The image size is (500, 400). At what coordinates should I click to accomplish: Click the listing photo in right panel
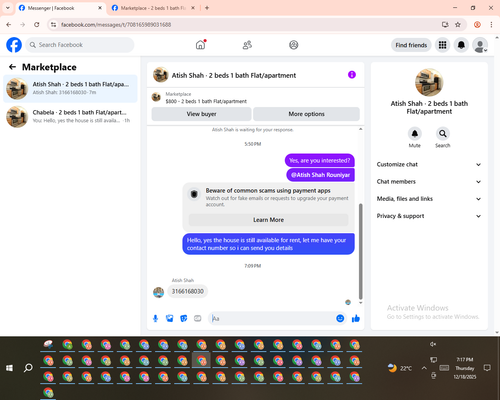(x=429, y=82)
